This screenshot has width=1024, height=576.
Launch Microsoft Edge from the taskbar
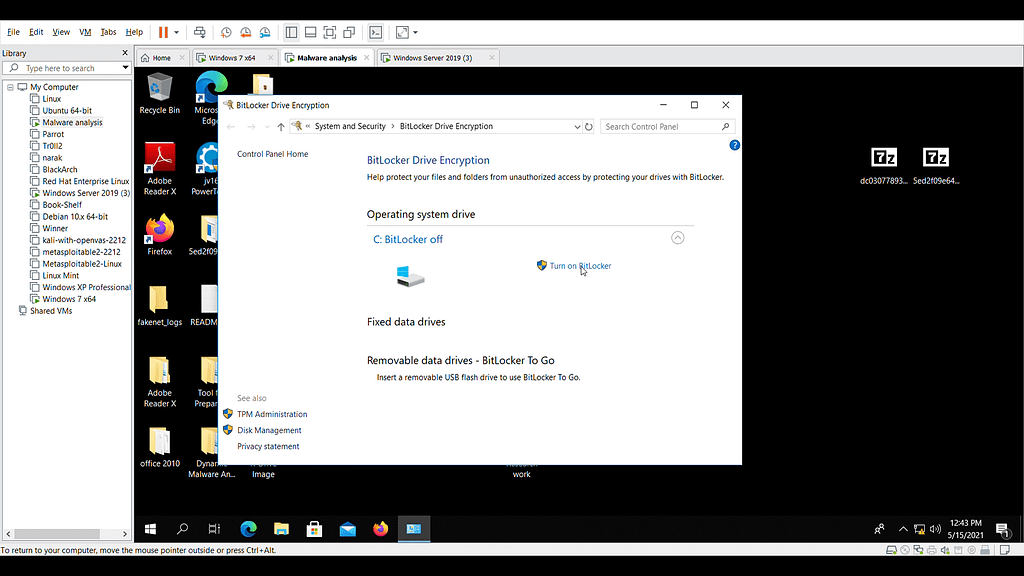click(248, 529)
